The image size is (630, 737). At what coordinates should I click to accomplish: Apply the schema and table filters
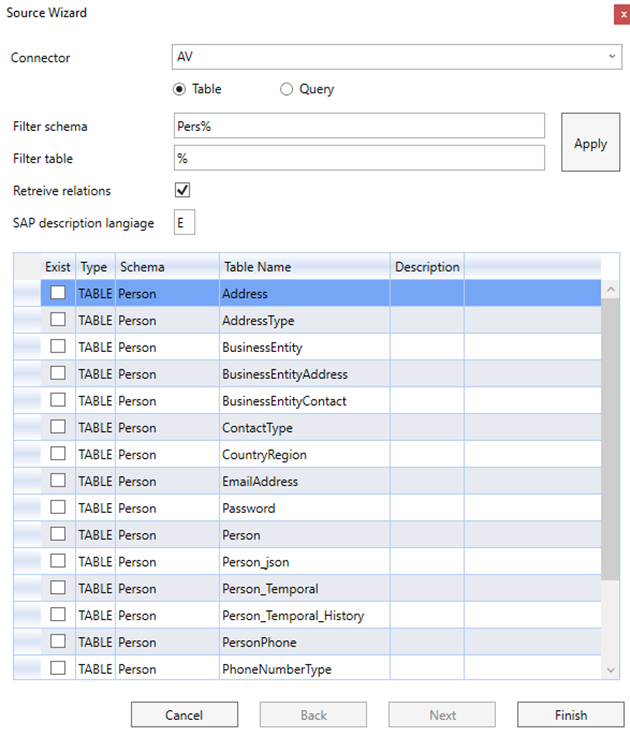pyautogui.click(x=591, y=142)
